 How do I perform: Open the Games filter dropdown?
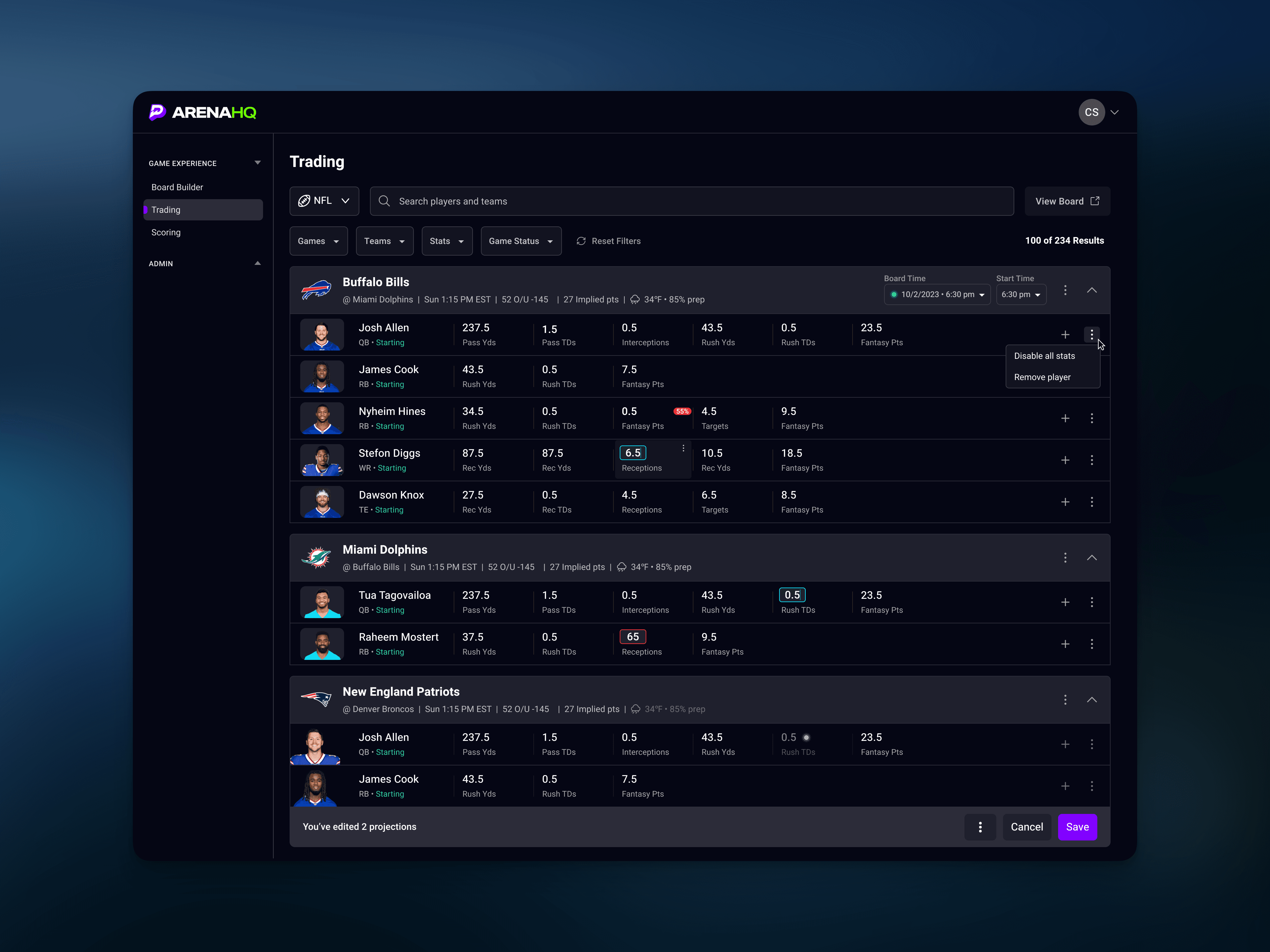(318, 241)
